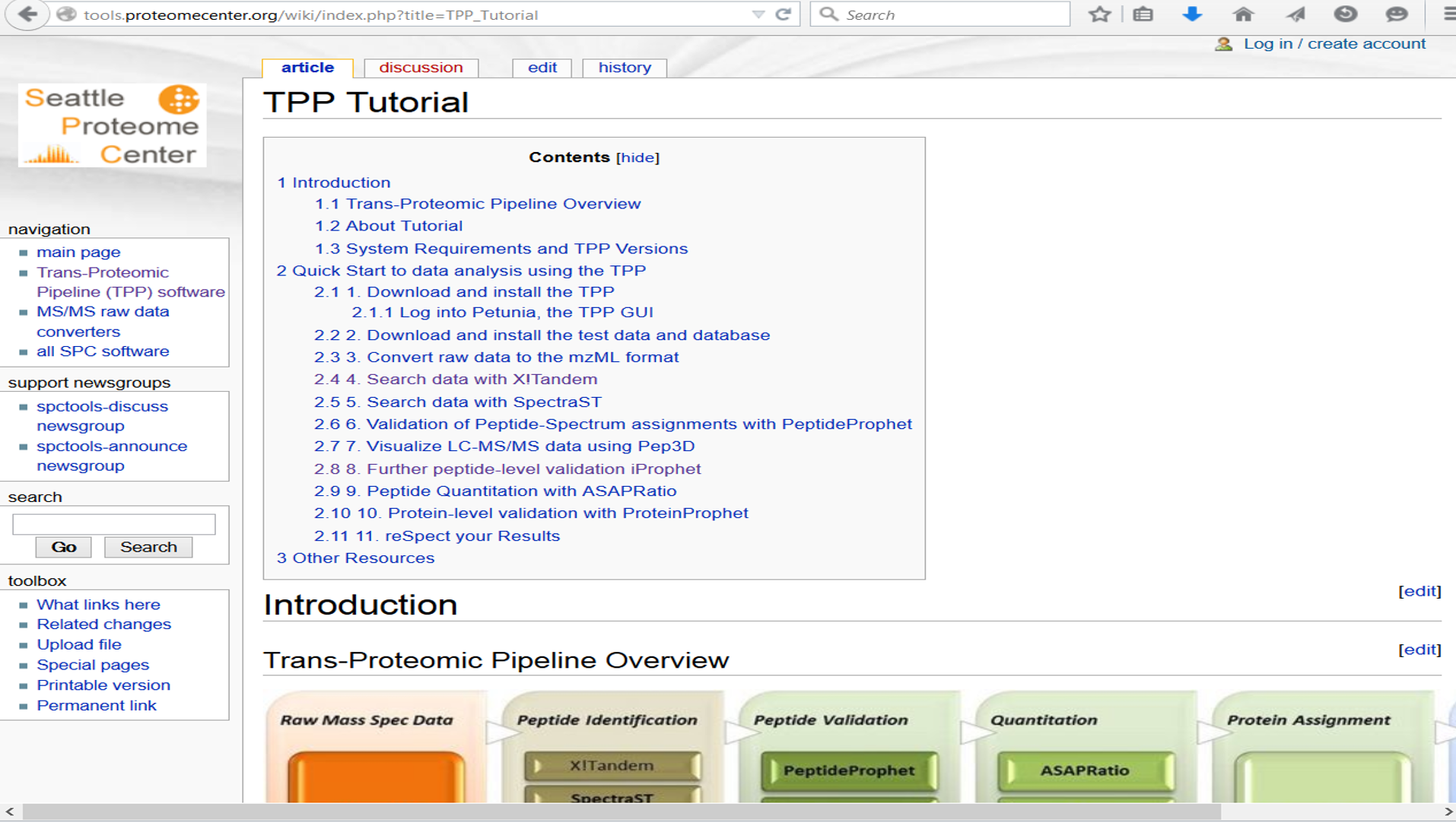Focus the browser Search field
Screen dimensions: 1456x823
(x=940, y=14)
